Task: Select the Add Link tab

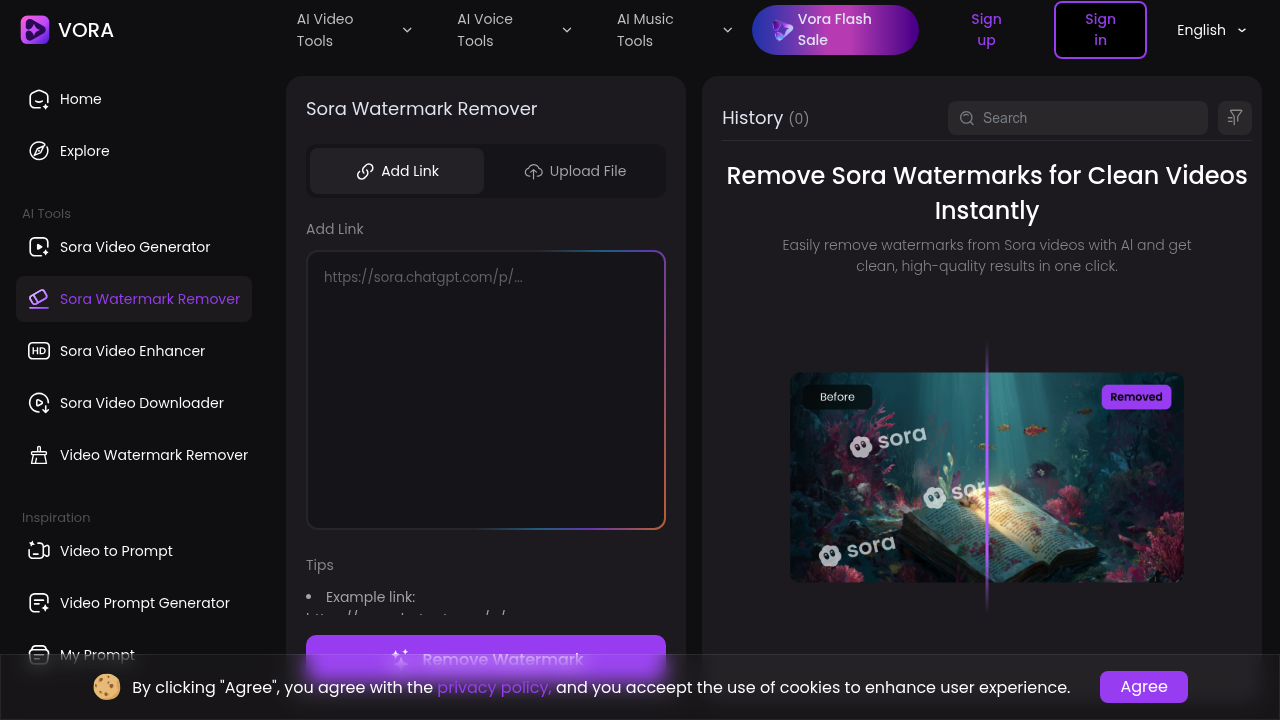Action: (396, 170)
